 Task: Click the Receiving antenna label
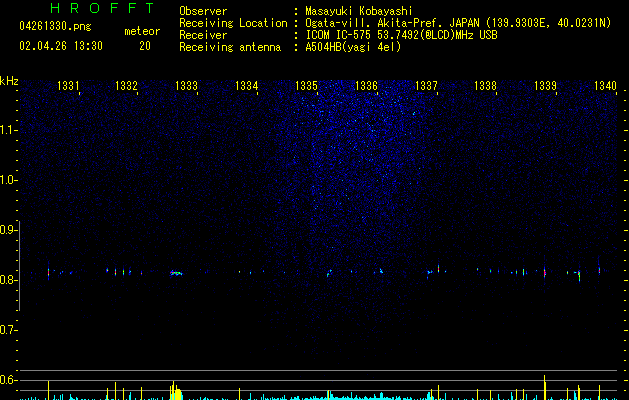[x=230, y=47]
